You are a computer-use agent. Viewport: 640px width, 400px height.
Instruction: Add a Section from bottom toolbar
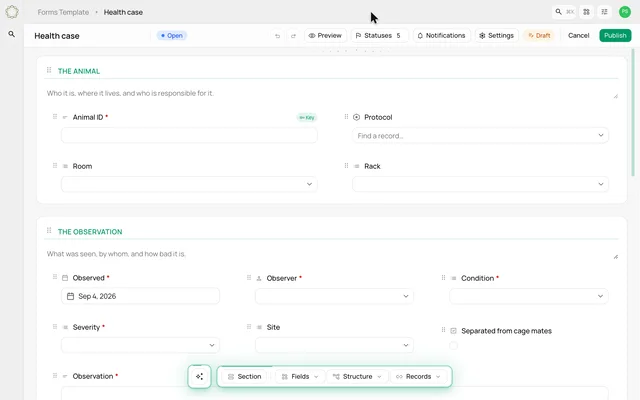tap(244, 376)
